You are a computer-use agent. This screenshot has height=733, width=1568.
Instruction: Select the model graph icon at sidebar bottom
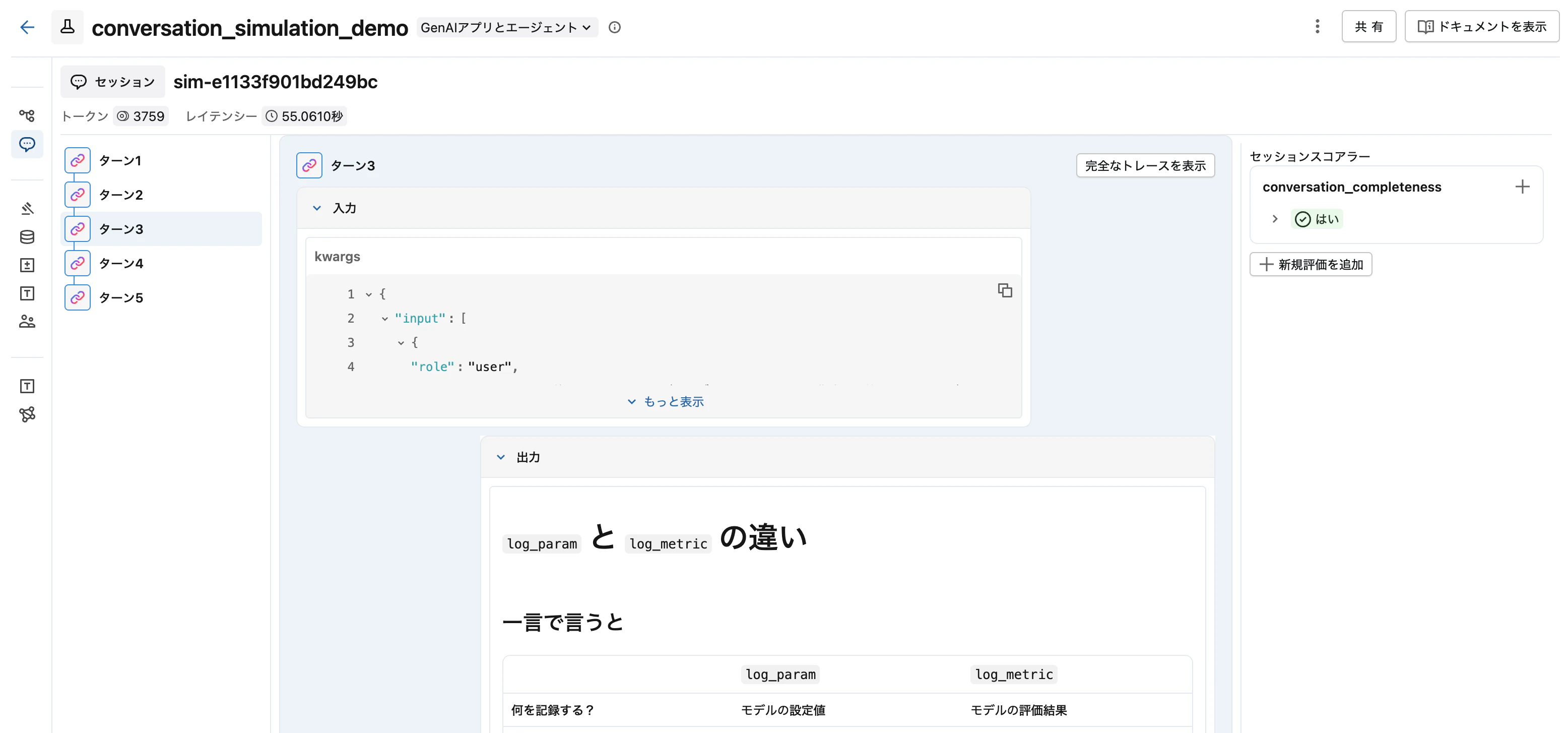[27, 414]
